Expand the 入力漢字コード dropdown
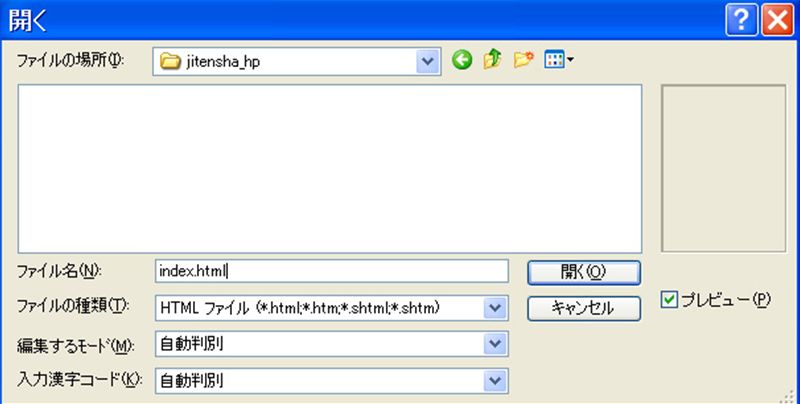800x404 pixels. (494, 381)
